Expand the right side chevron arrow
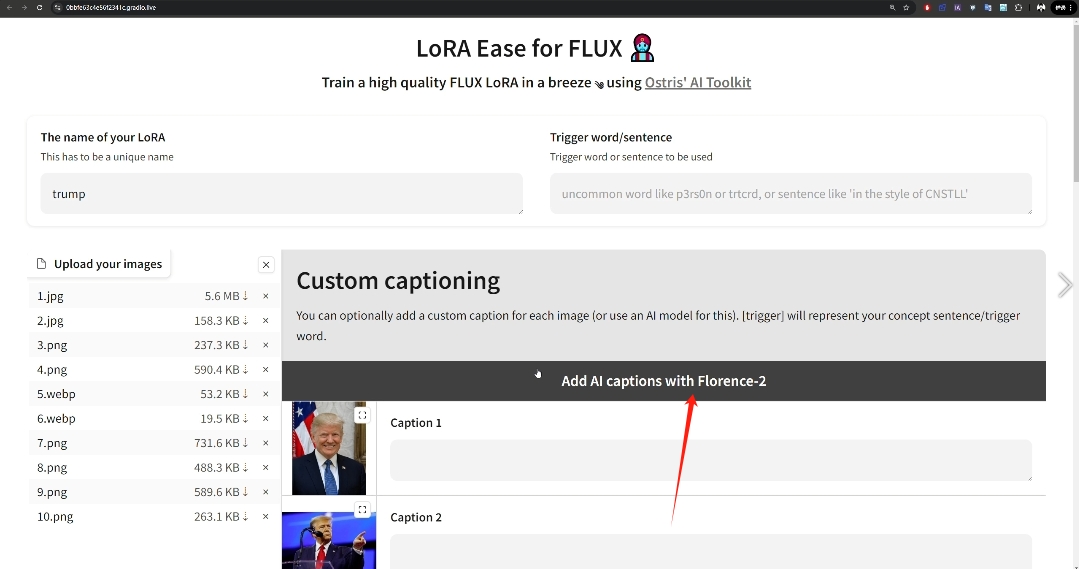The height and width of the screenshot is (569, 1079). 1065,285
